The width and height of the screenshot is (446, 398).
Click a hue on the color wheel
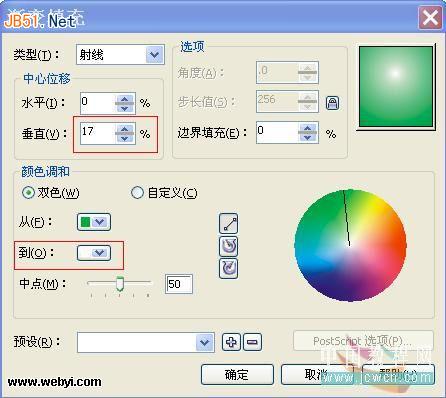pyautogui.click(x=350, y=246)
